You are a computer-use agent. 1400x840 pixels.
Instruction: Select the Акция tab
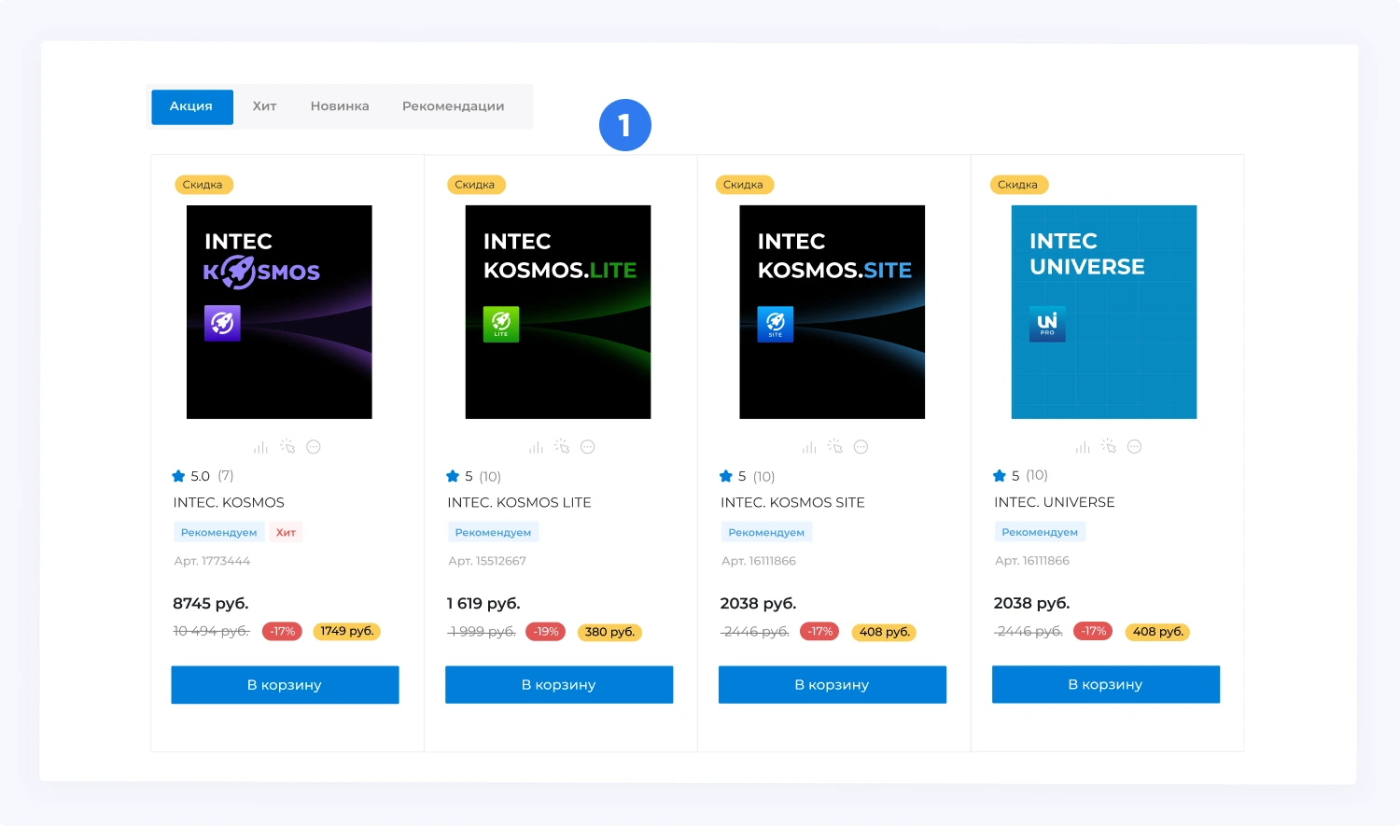(191, 106)
